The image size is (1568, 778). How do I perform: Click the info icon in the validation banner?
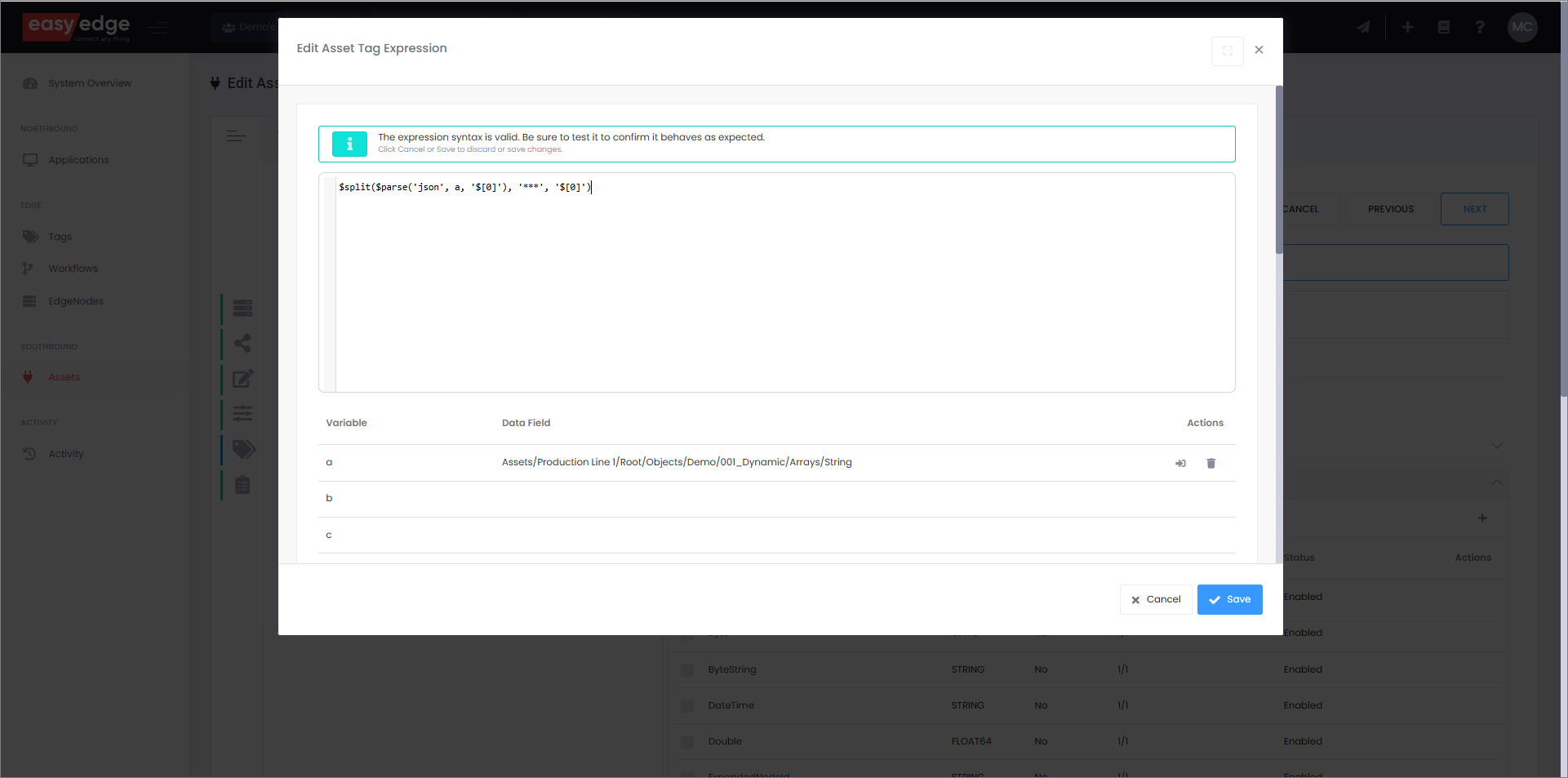pos(349,144)
